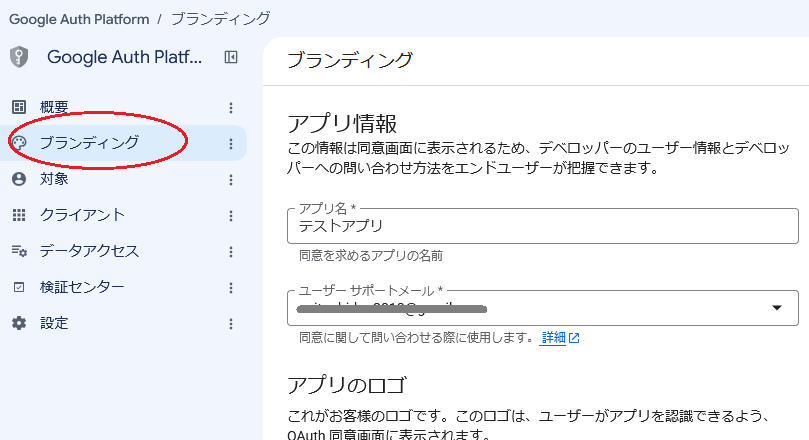Image resolution: width=809 pixels, height=440 pixels.
Task: Open the more-options menu for 設定
Action: tap(231, 324)
